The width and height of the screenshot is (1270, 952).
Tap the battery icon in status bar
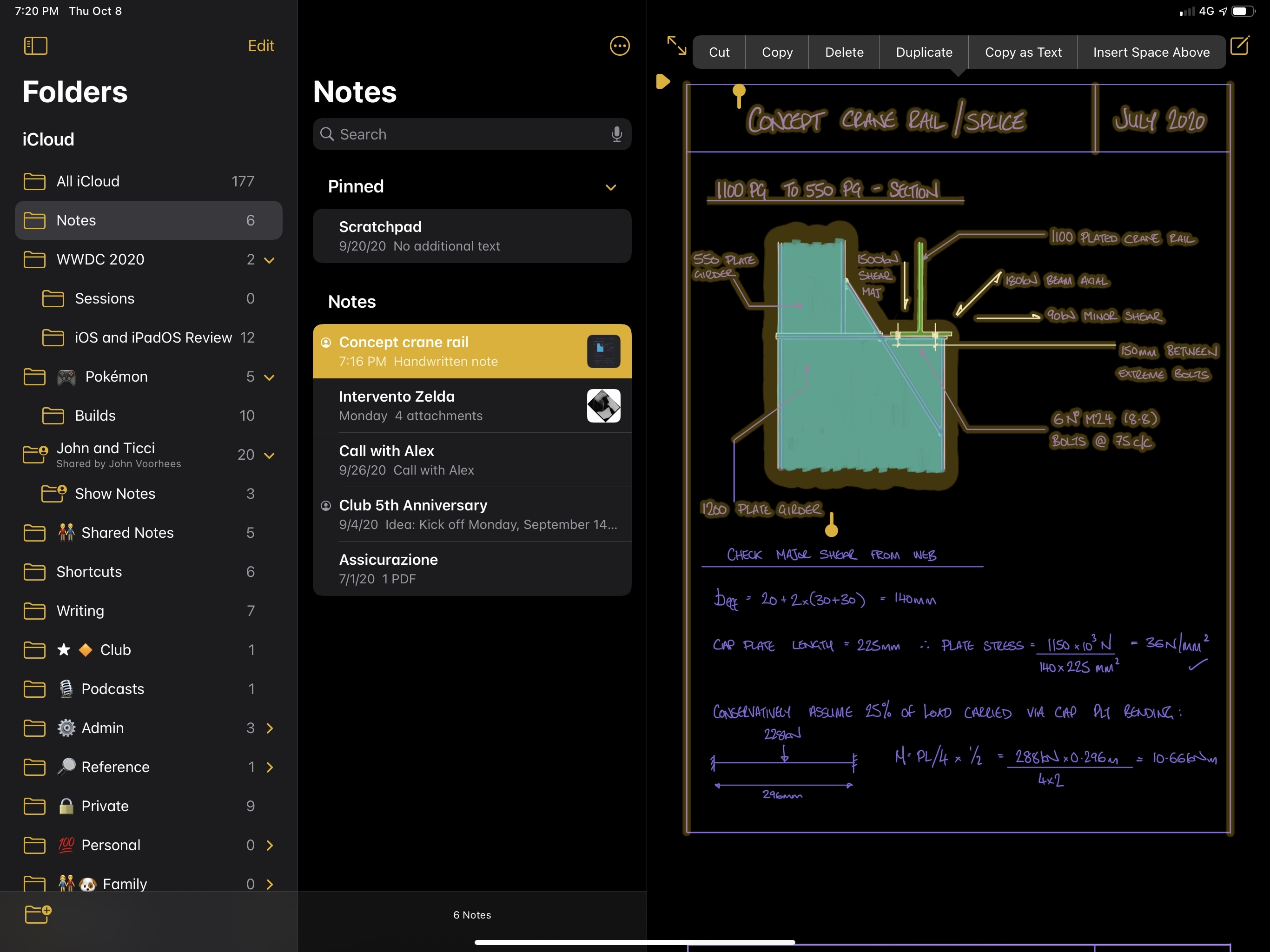(1243, 11)
